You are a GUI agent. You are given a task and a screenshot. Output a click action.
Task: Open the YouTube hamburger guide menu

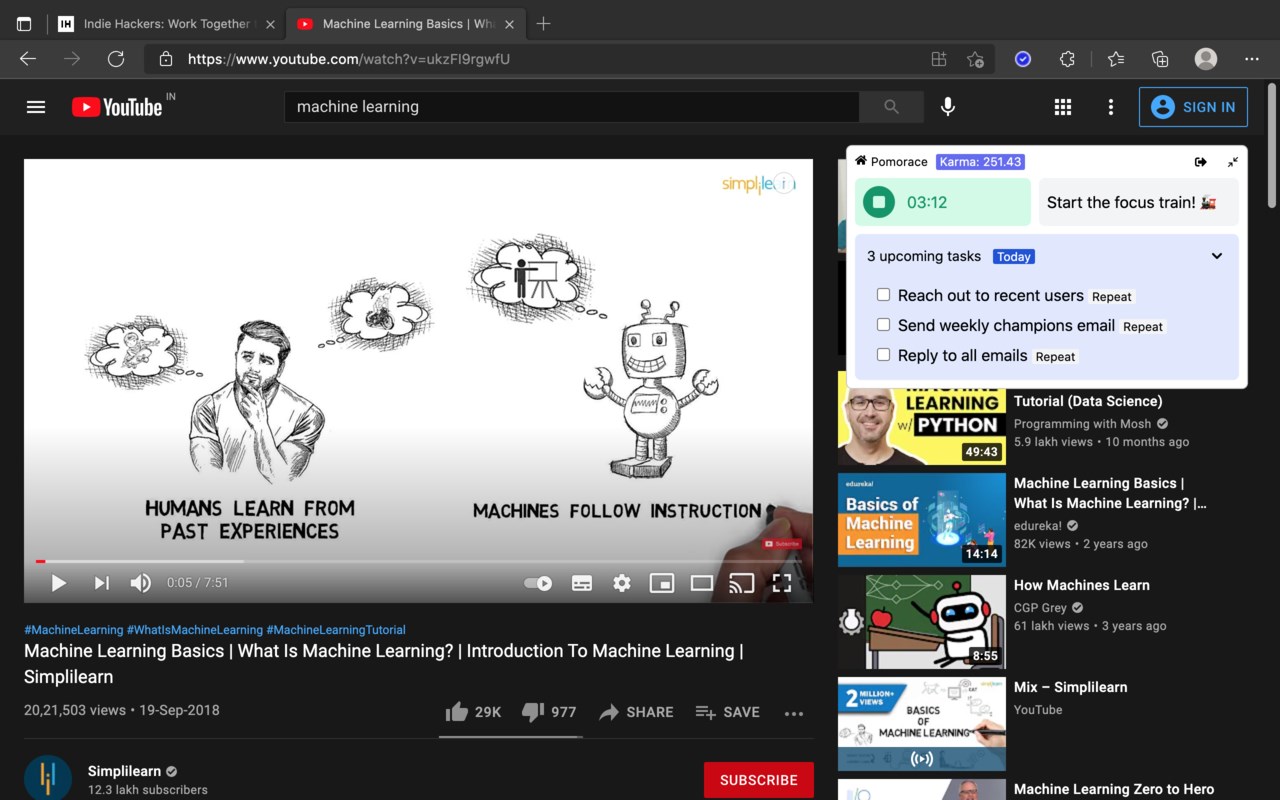click(x=36, y=107)
